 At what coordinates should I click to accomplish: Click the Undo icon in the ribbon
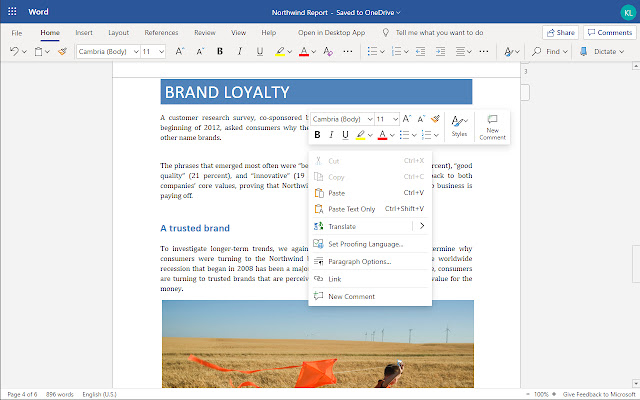(16, 51)
